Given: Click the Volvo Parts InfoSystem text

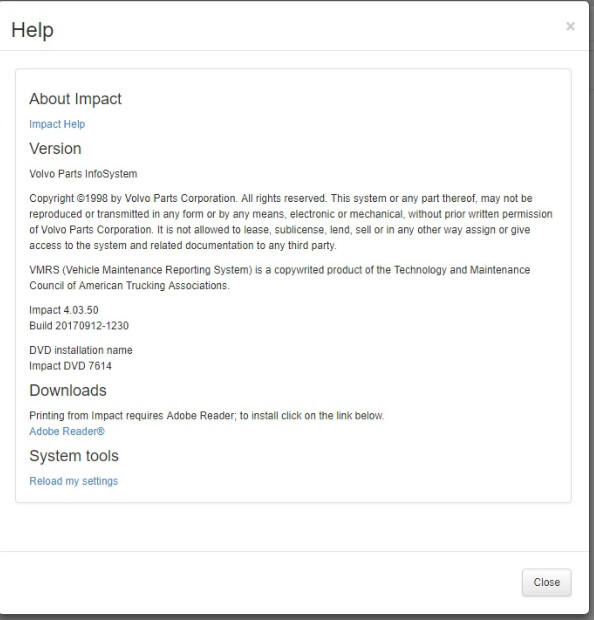Looking at the screenshot, I should coord(83,174).
